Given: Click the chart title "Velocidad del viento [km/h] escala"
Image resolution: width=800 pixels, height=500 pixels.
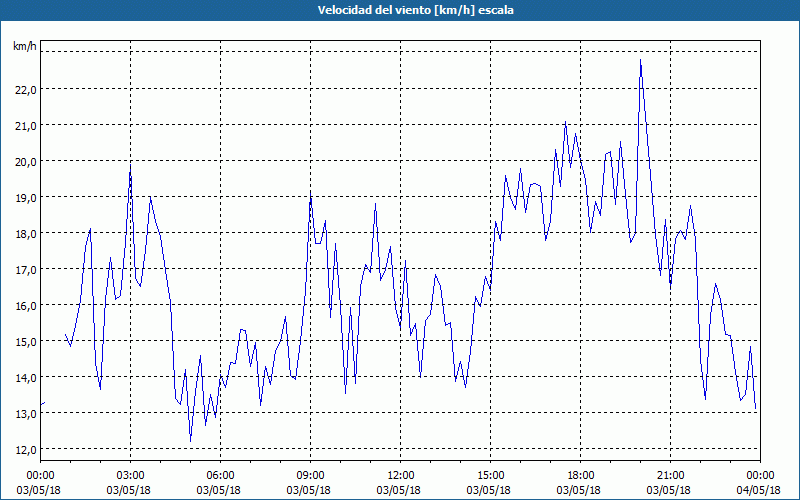Looking at the screenshot, I should (415, 10).
